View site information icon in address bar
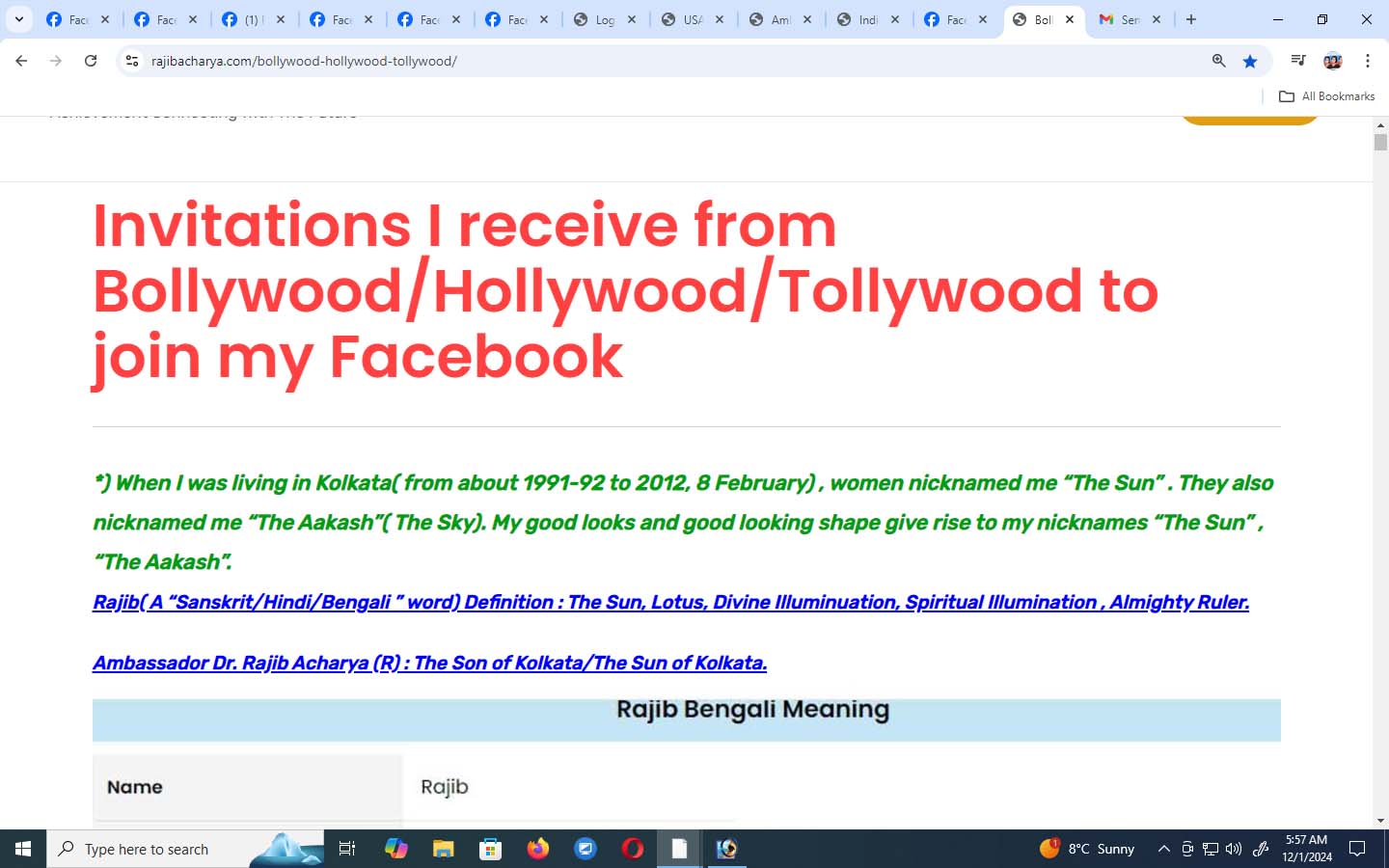1389x868 pixels. 132,61
